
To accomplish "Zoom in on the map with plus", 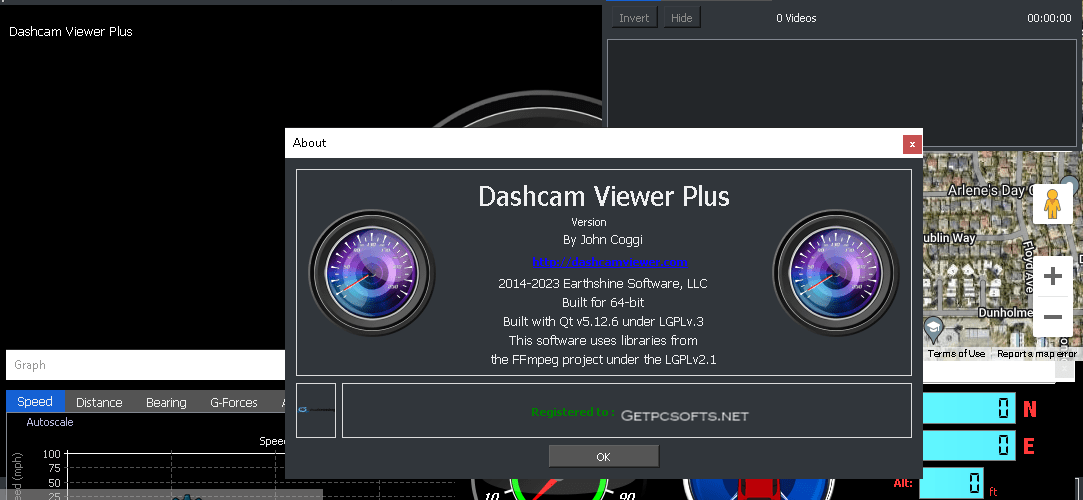I will (1052, 277).
